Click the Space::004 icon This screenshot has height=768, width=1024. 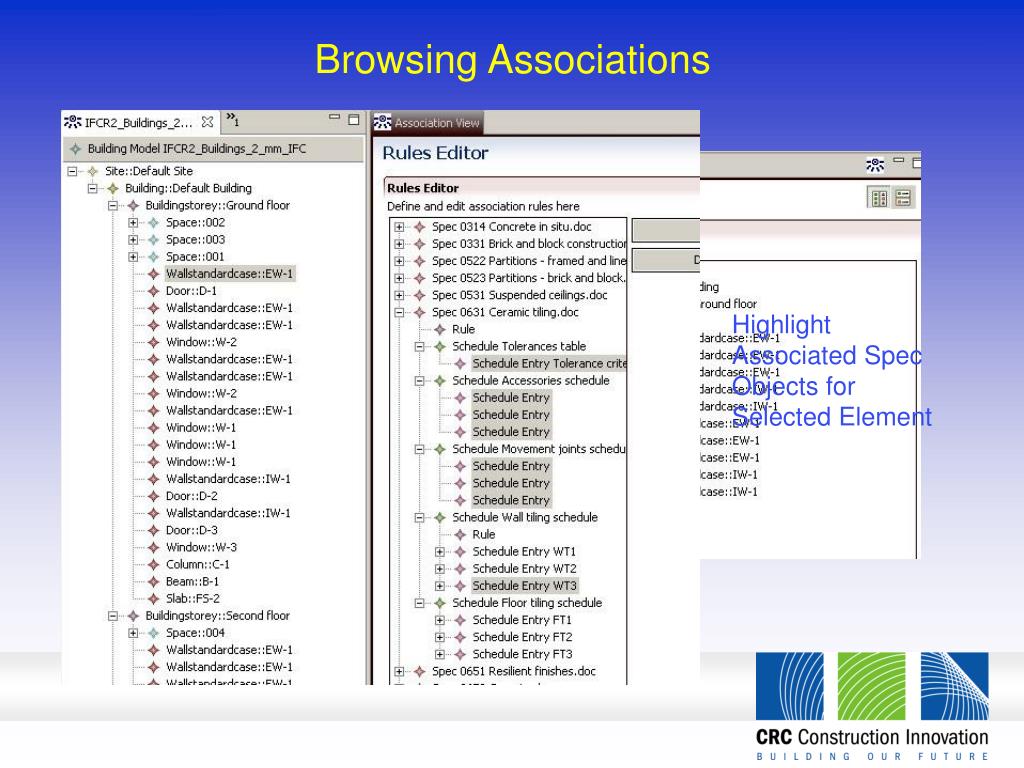pos(153,633)
